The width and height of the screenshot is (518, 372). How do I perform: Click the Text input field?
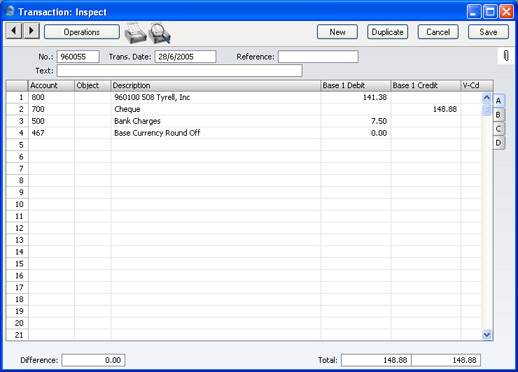pyautogui.click(x=180, y=71)
